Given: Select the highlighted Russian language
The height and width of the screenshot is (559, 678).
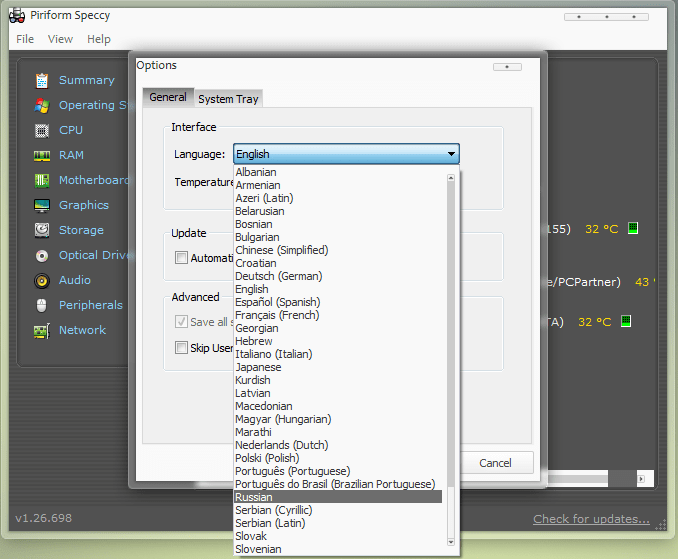Looking at the screenshot, I should pos(338,497).
